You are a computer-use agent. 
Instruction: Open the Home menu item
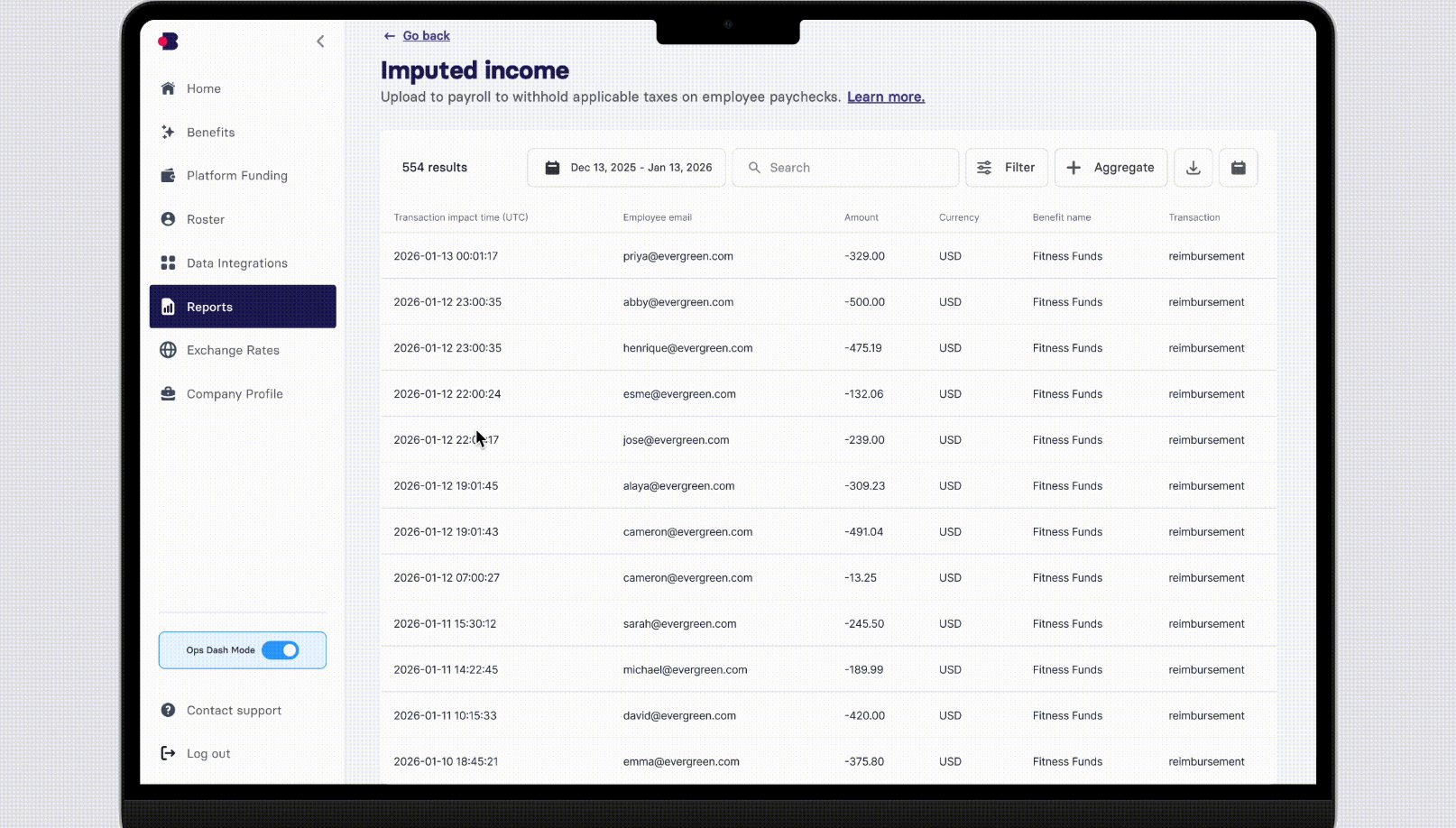[204, 88]
